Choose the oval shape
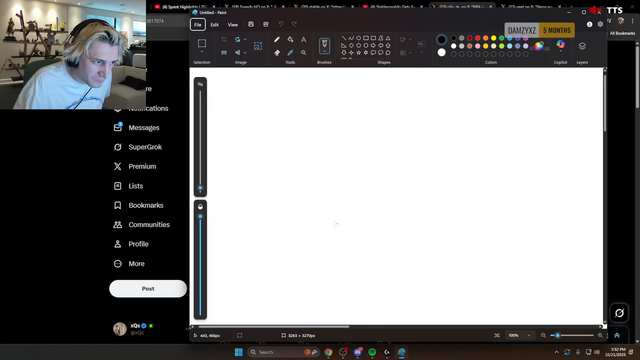 point(358,38)
